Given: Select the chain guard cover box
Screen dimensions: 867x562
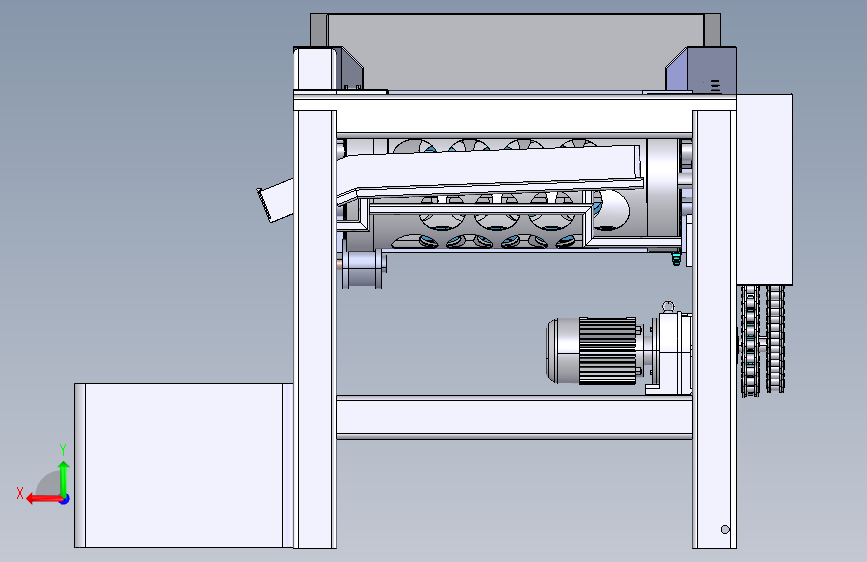Looking at the screenshot, I should (765, 189).
